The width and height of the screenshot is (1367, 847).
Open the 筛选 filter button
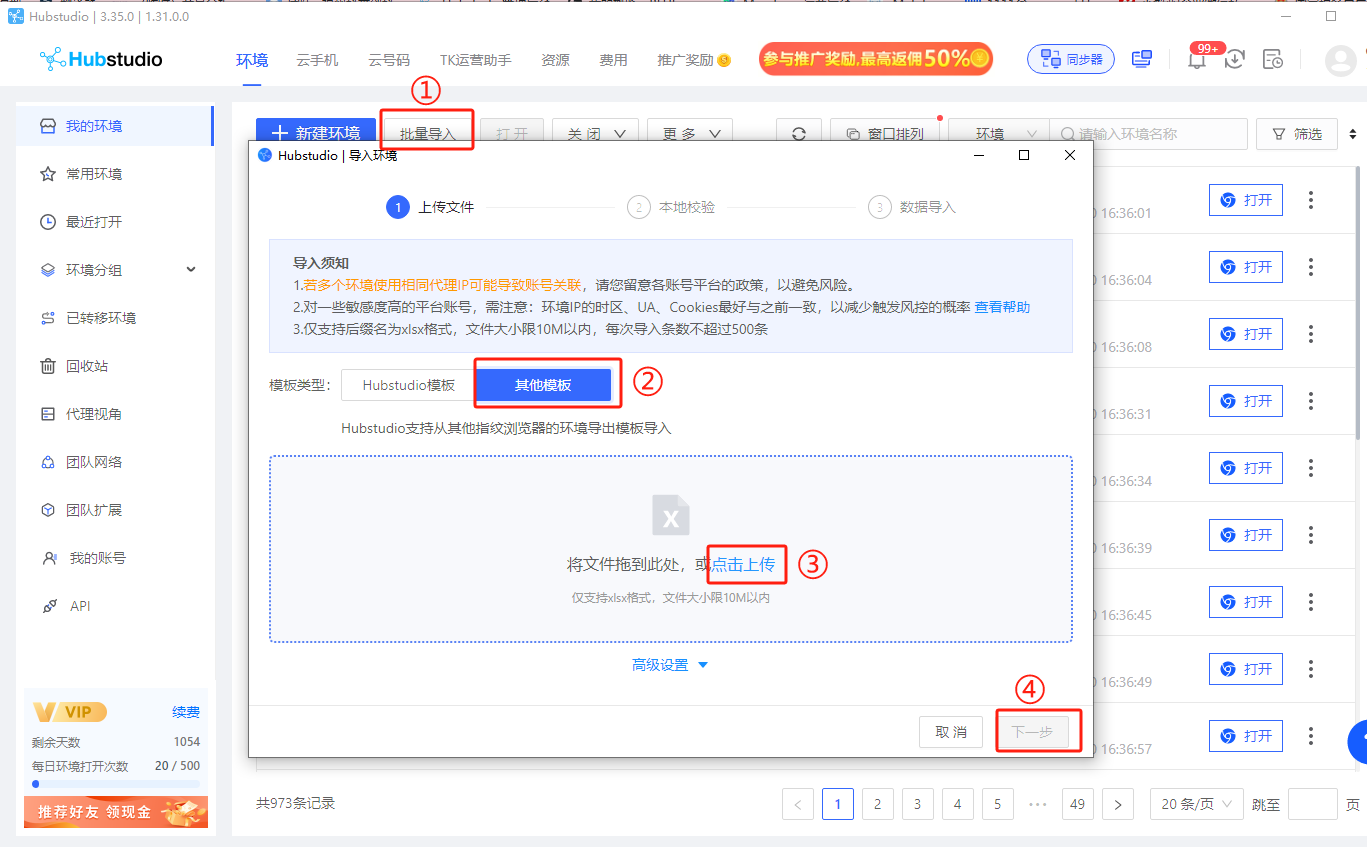click(x=1296, y=134)
